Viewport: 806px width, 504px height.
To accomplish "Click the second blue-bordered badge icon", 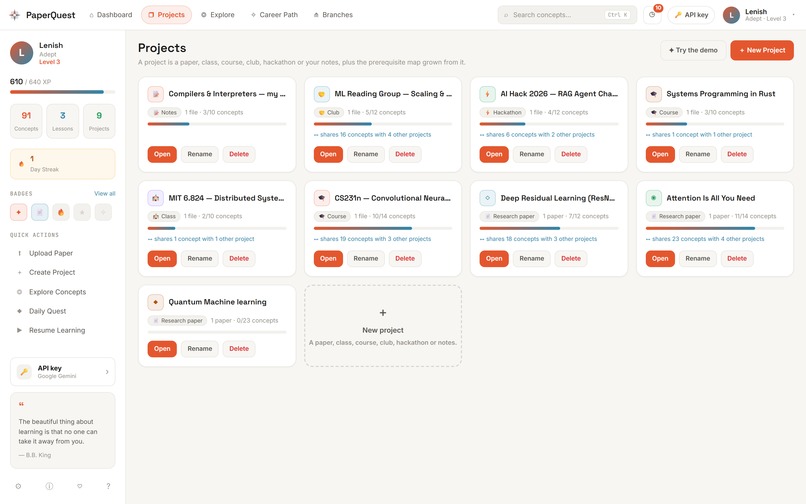I will pos(40,212).
